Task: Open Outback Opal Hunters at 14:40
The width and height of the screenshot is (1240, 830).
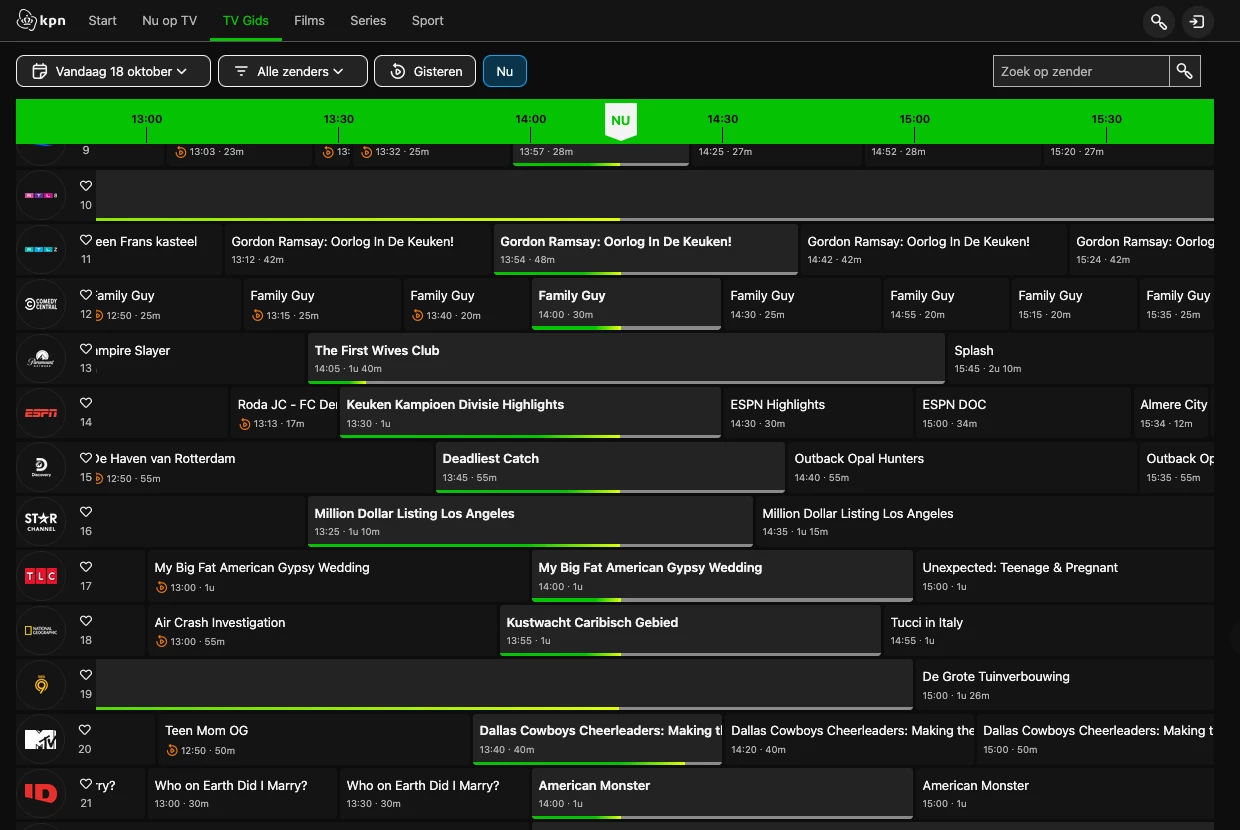Action: click(x=962, y=467)
